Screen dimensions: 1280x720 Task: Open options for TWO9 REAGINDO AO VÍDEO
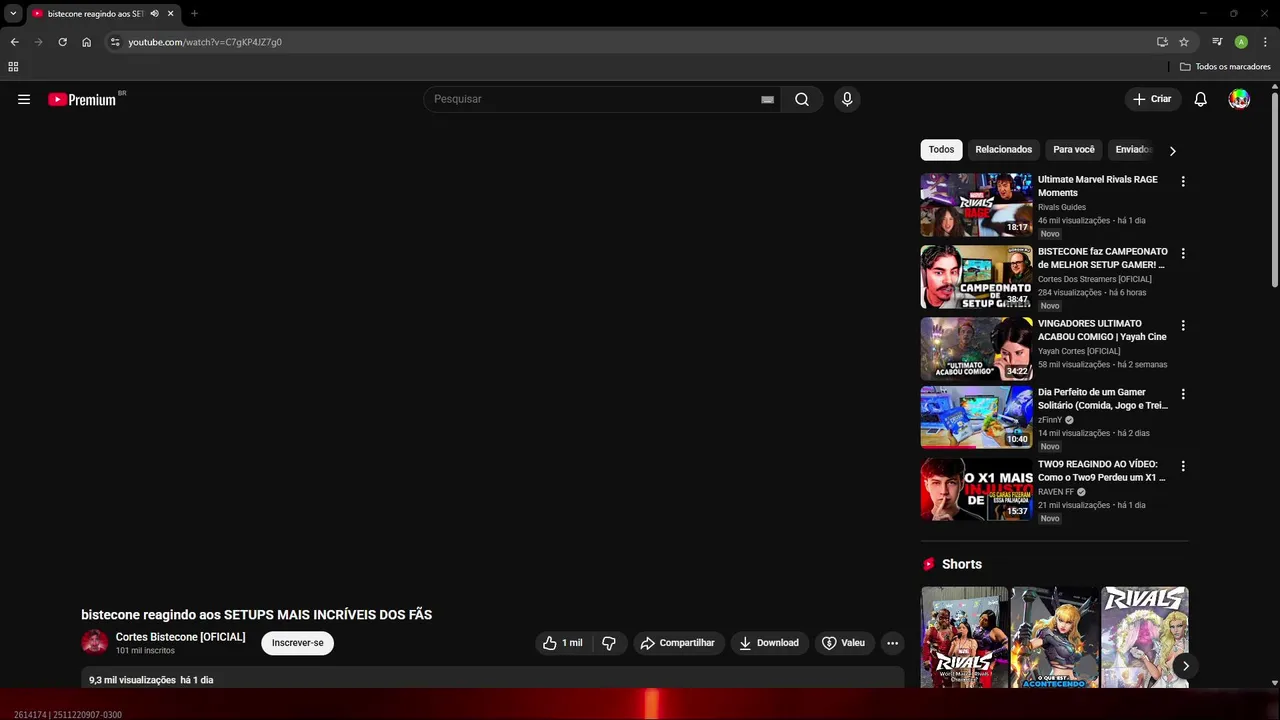tap(1183, 466)
